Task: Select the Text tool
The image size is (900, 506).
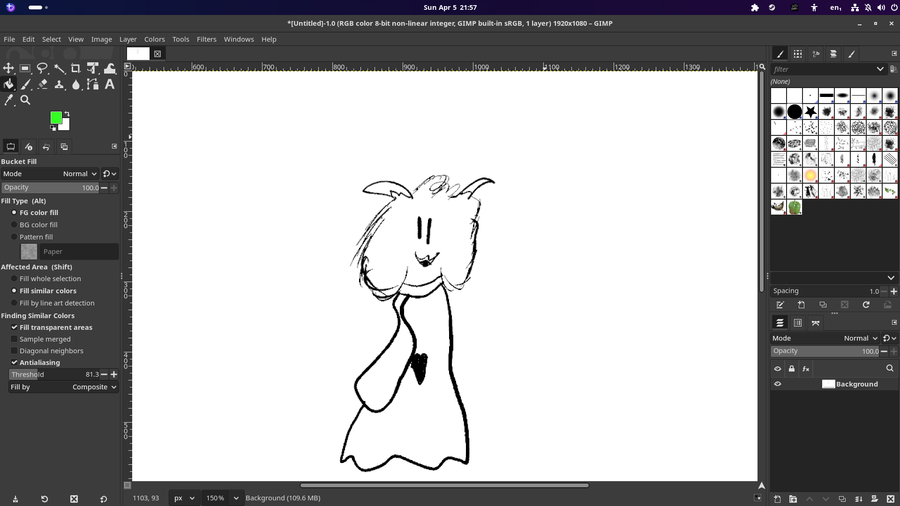Action: [x=110, y=84]
